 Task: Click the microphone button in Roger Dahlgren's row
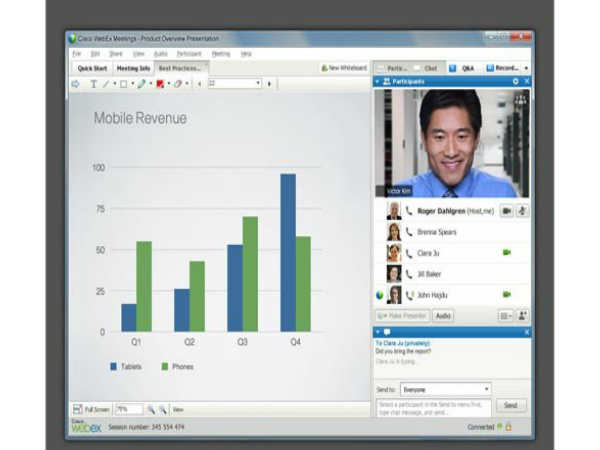click(522, 211)
